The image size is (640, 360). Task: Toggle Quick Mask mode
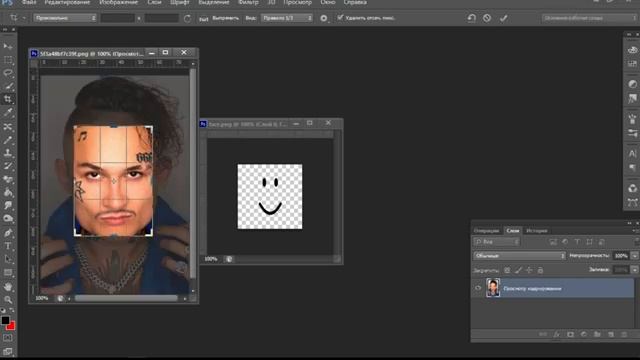click(8, 338)
